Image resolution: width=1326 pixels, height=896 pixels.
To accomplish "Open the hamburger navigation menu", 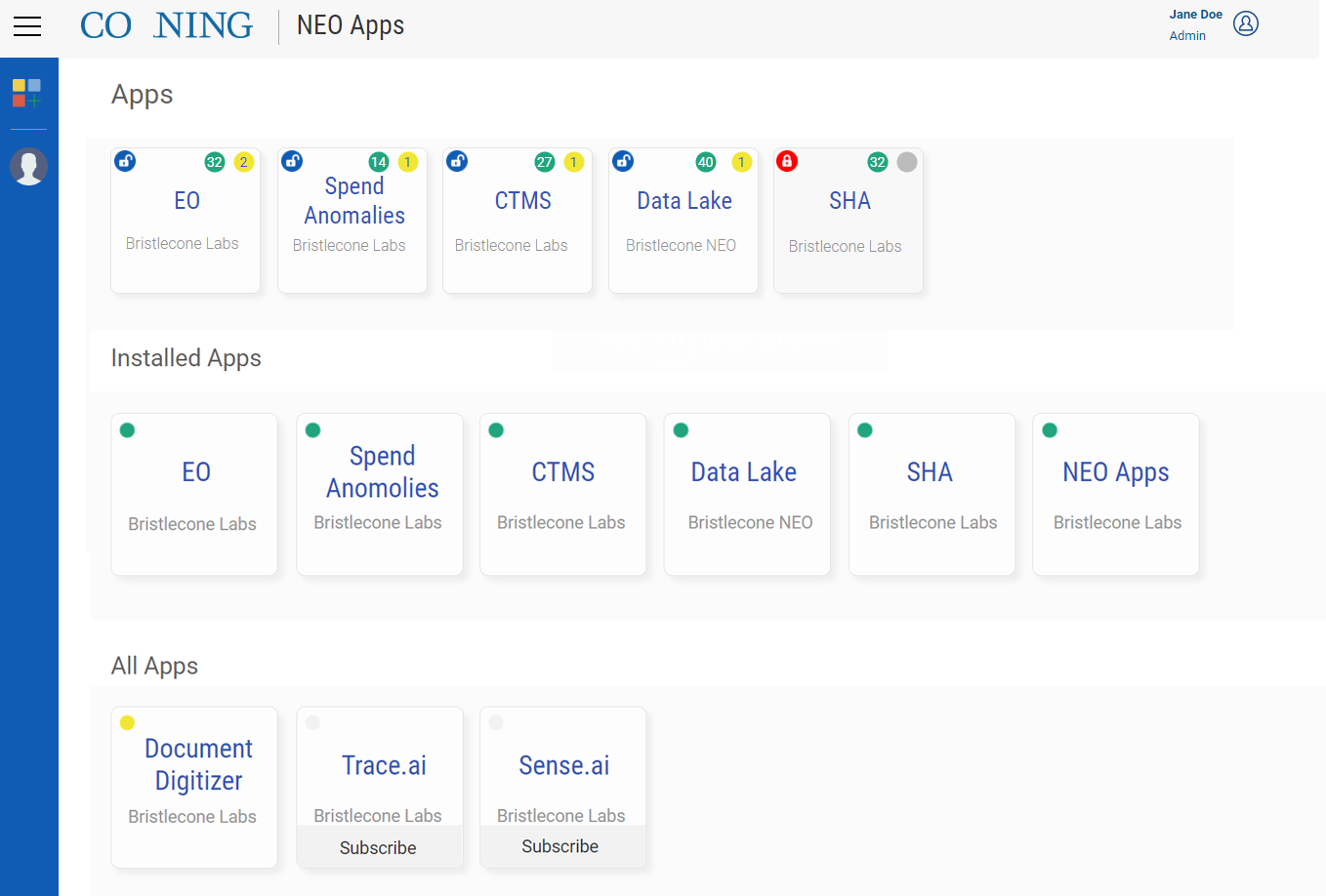I will 27,26.
